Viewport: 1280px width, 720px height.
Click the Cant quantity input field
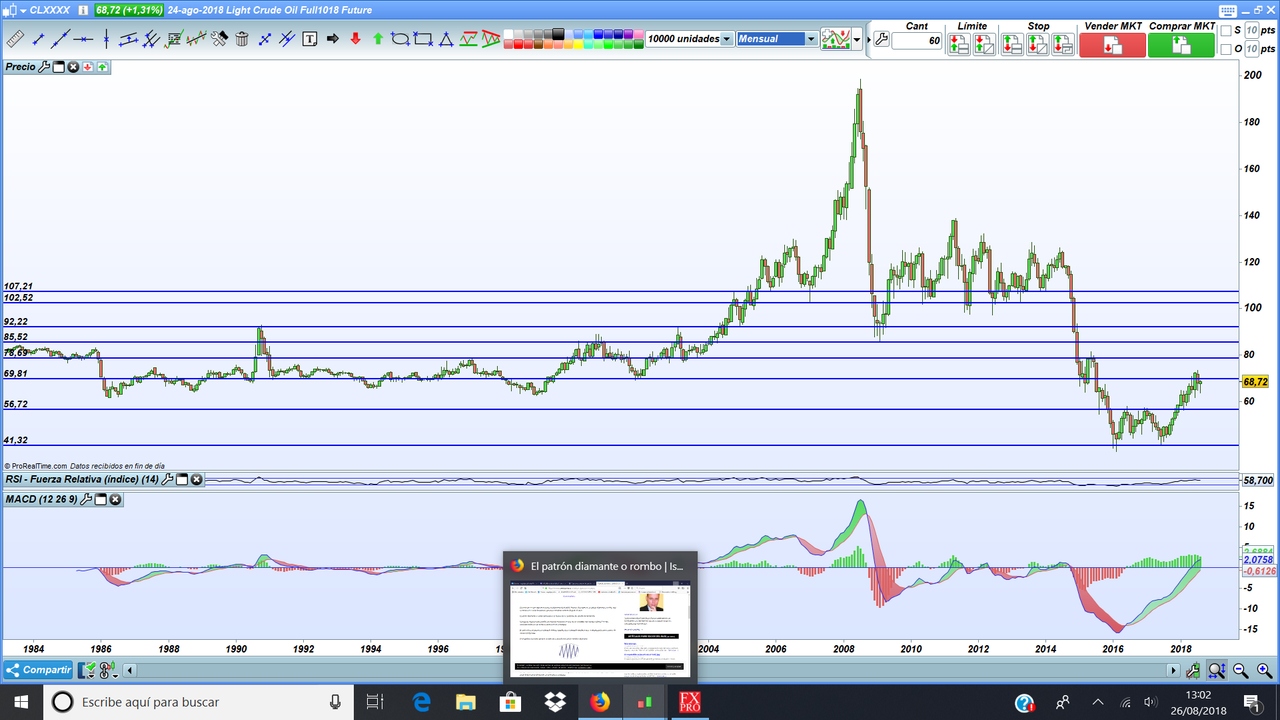[916, 40]
